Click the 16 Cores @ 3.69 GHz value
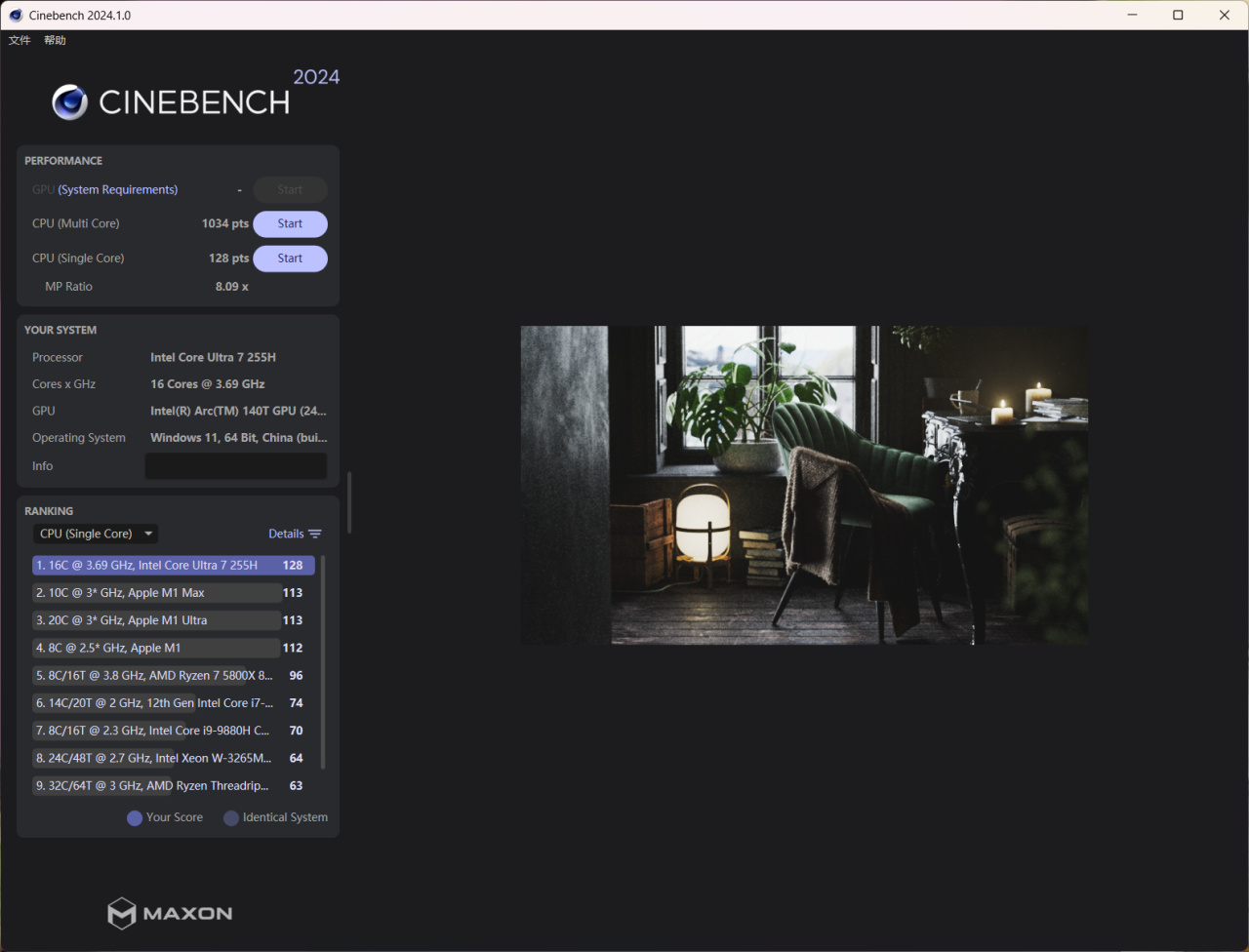Image resolution: width=1249 pixels, height=952 pixels. click(208, 384)
